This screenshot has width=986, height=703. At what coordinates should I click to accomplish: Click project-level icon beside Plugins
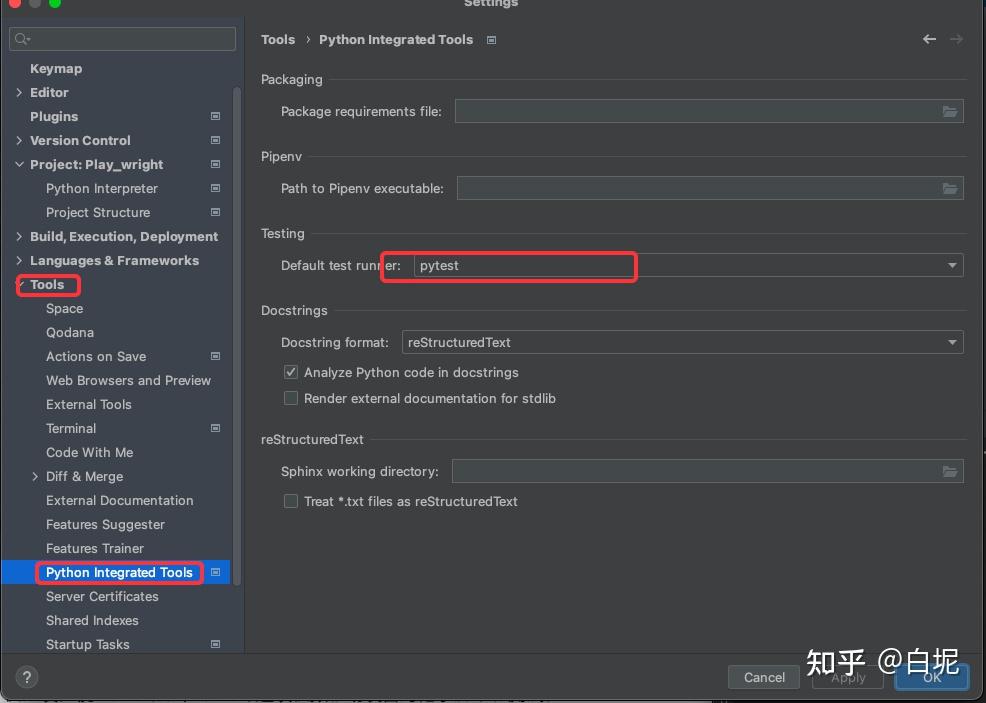(x=215, y=116)
